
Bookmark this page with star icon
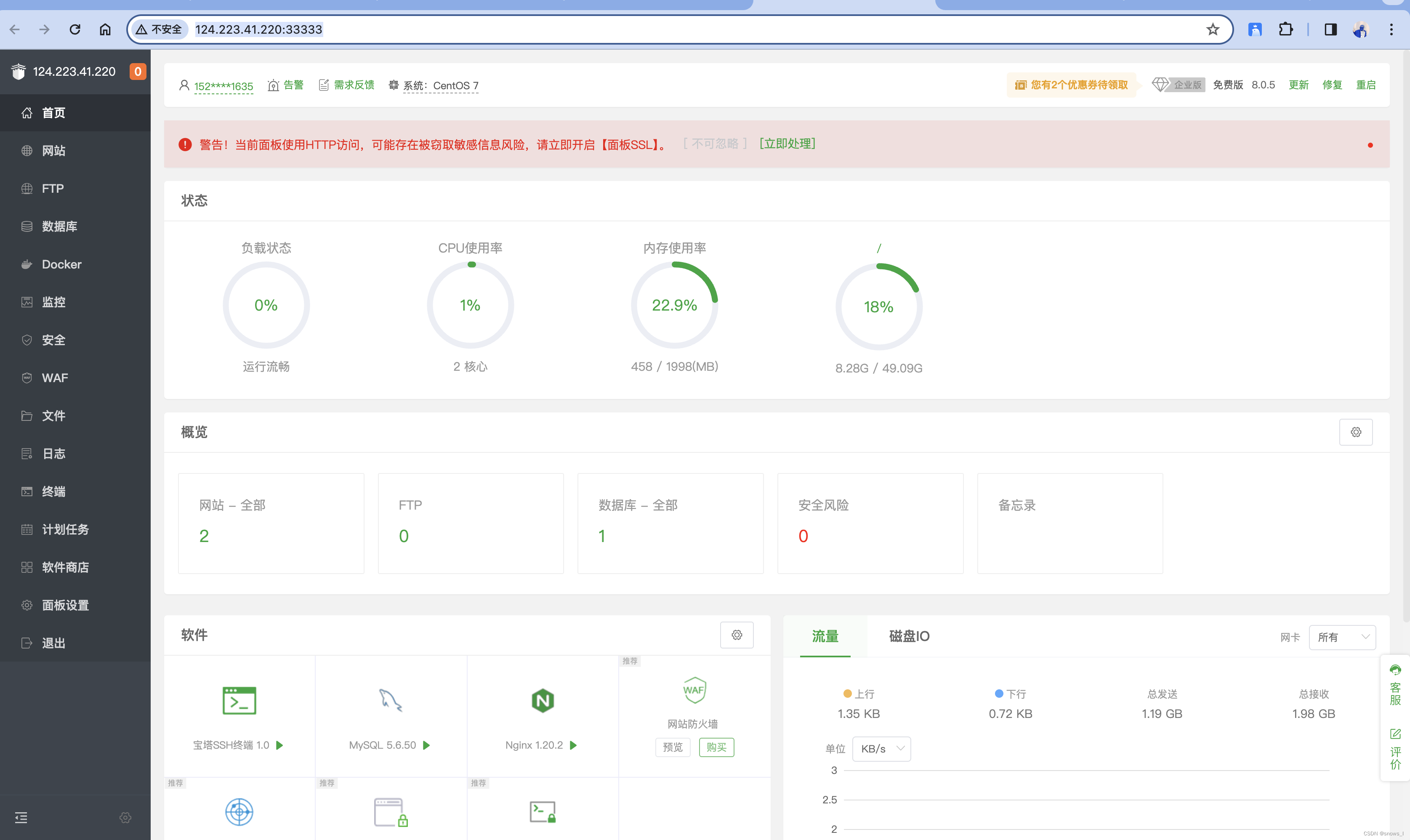pyautogui.click(x=1213, y=29)
